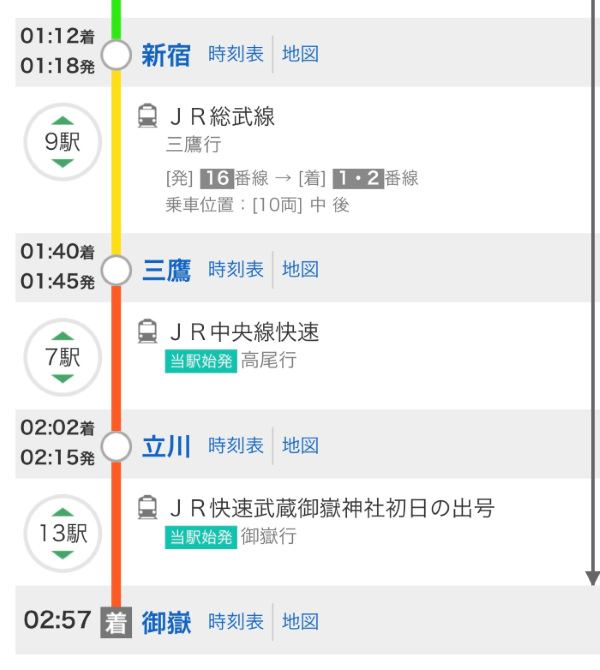The image size is (600, 670).
Task: Expand the 13駅 intermediate stops list
Action: point(62,533)
